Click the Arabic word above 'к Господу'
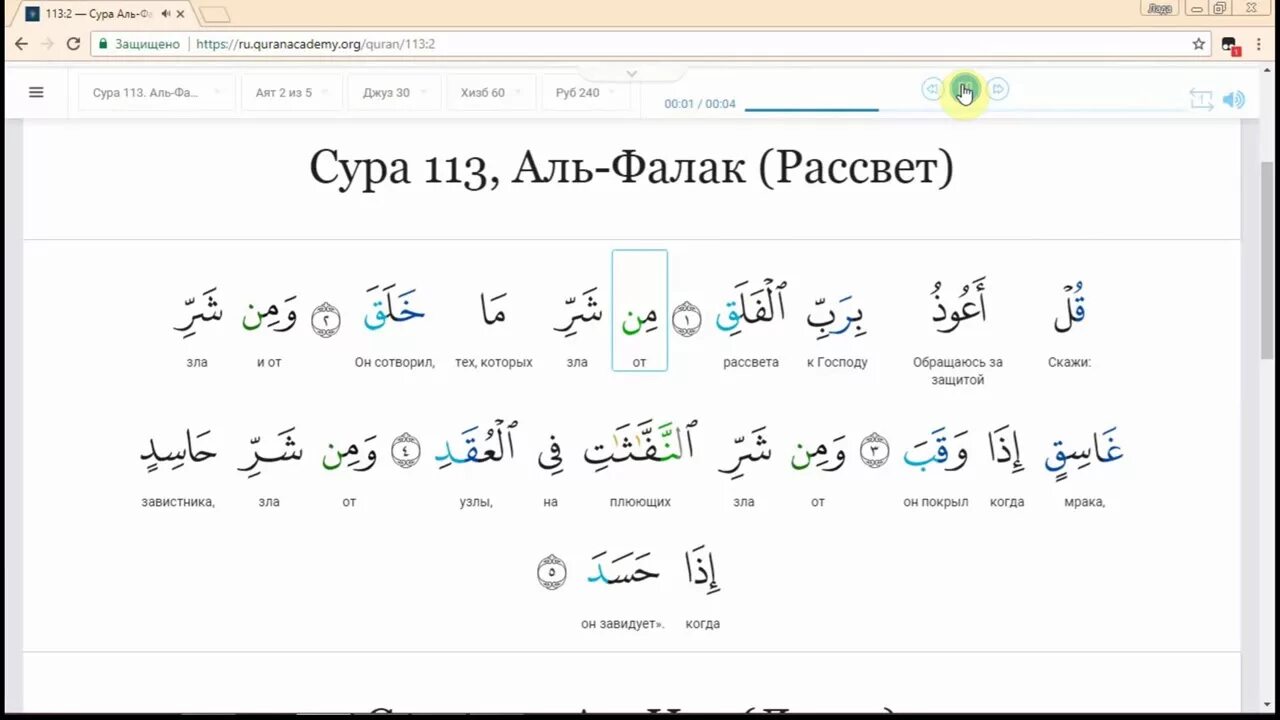 [837, 312]
